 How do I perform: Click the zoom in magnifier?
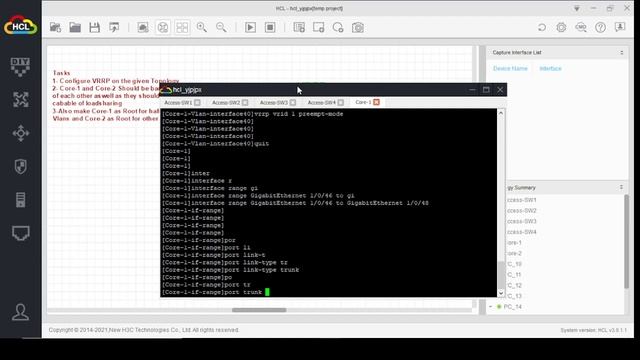click(202, 27)
